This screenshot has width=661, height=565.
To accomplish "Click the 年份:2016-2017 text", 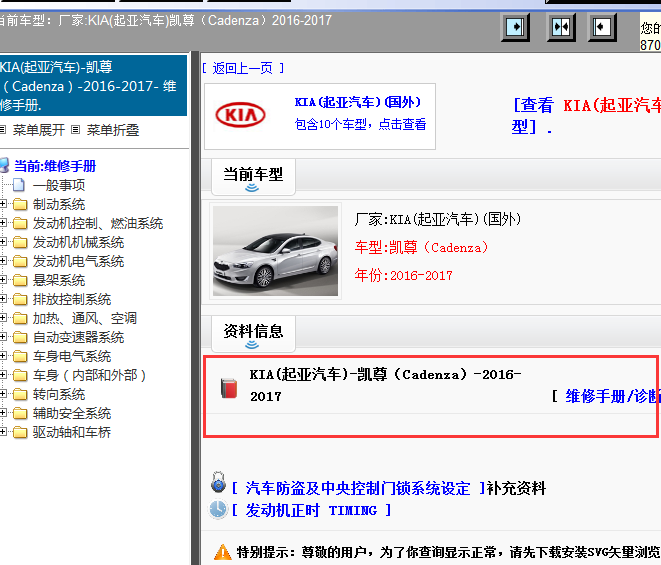I will [403, 275].
